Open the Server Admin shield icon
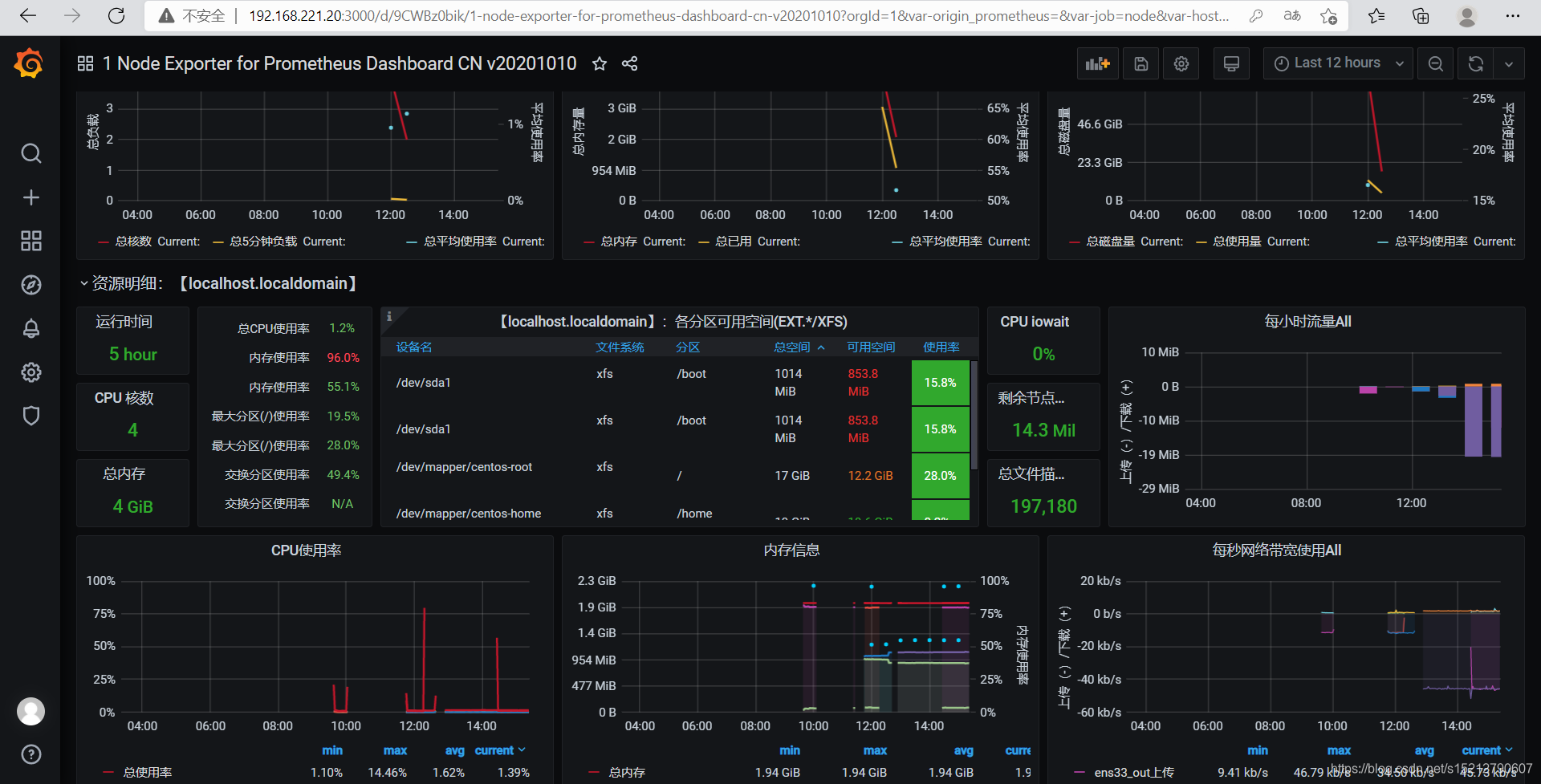 31,416
